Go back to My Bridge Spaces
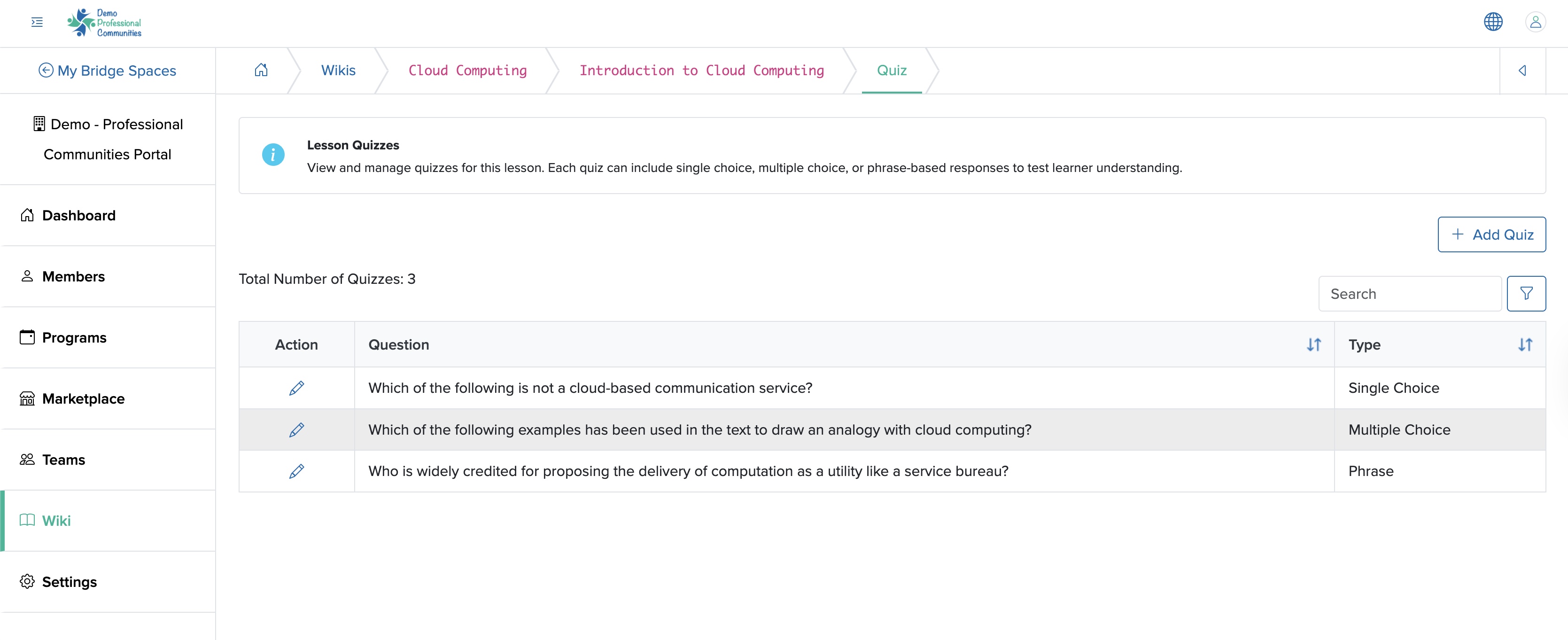Image resolution: width=1568 pixels, height=640 pixels. tap(108, 70)
